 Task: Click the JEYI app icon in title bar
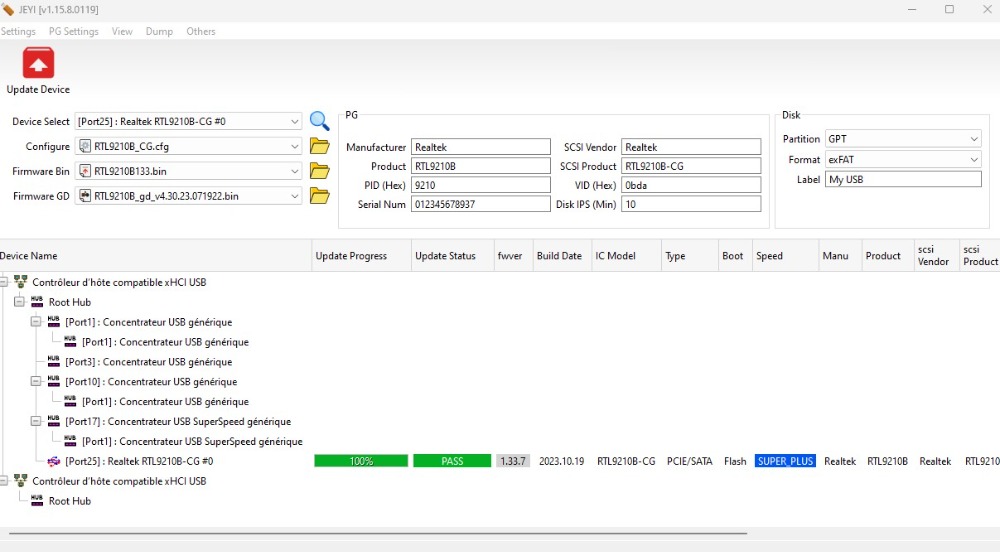(x=9, y=10)
